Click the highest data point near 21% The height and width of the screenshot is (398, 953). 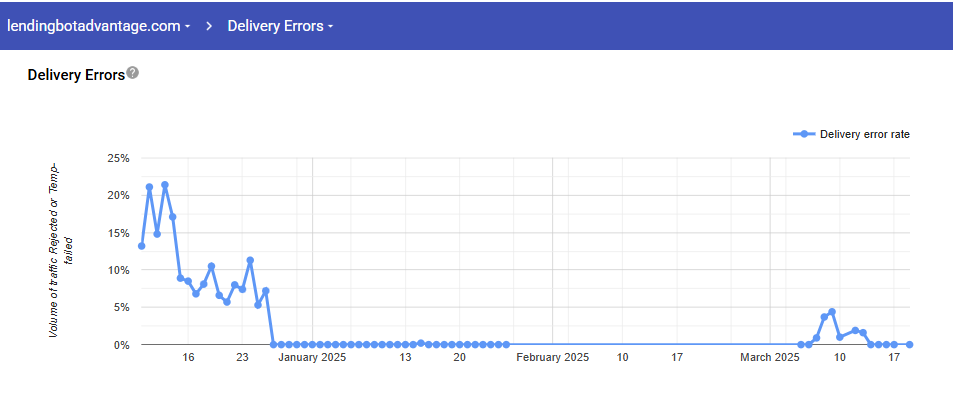[165, 185]
